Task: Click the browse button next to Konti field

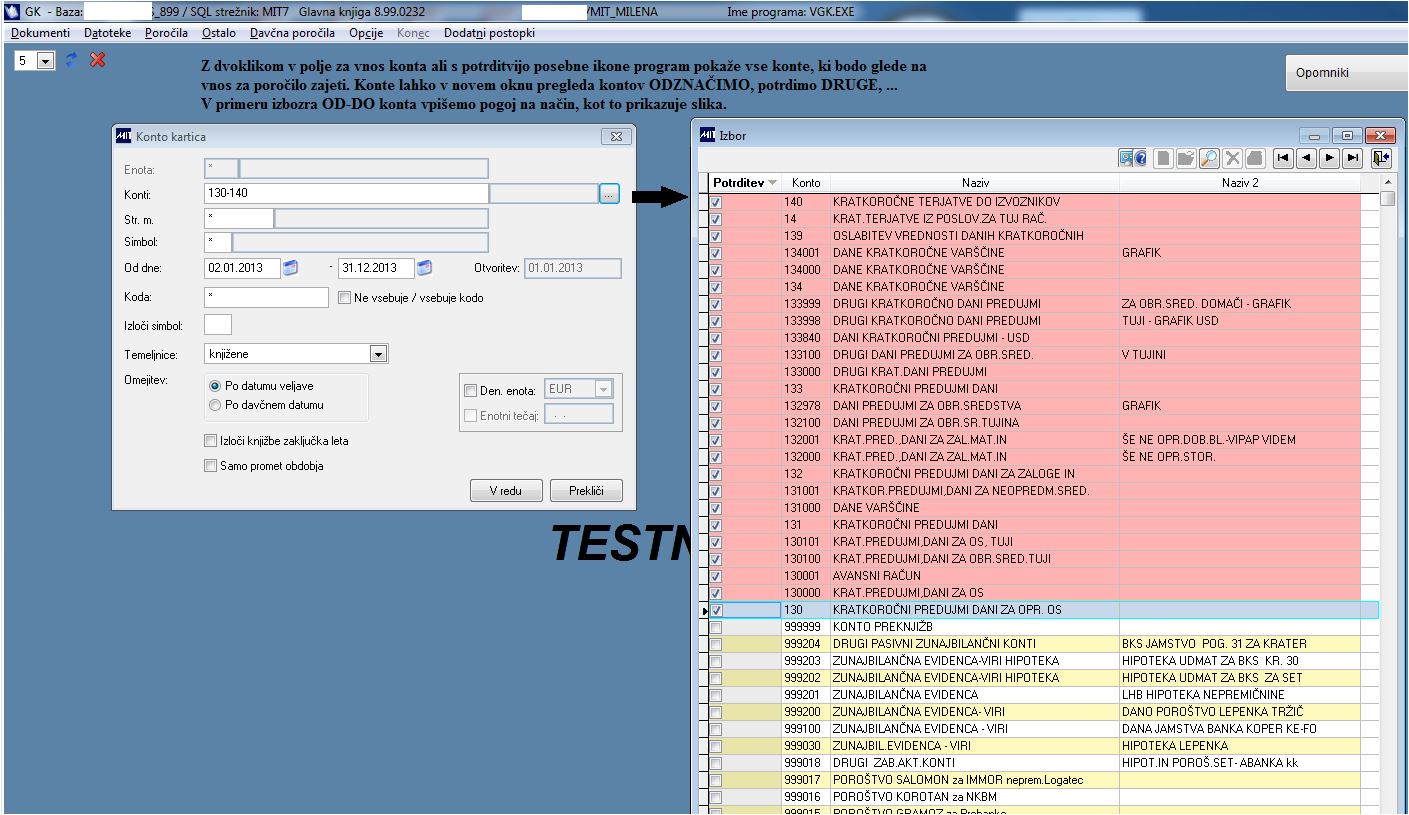Action: click(x=610, y=194)
